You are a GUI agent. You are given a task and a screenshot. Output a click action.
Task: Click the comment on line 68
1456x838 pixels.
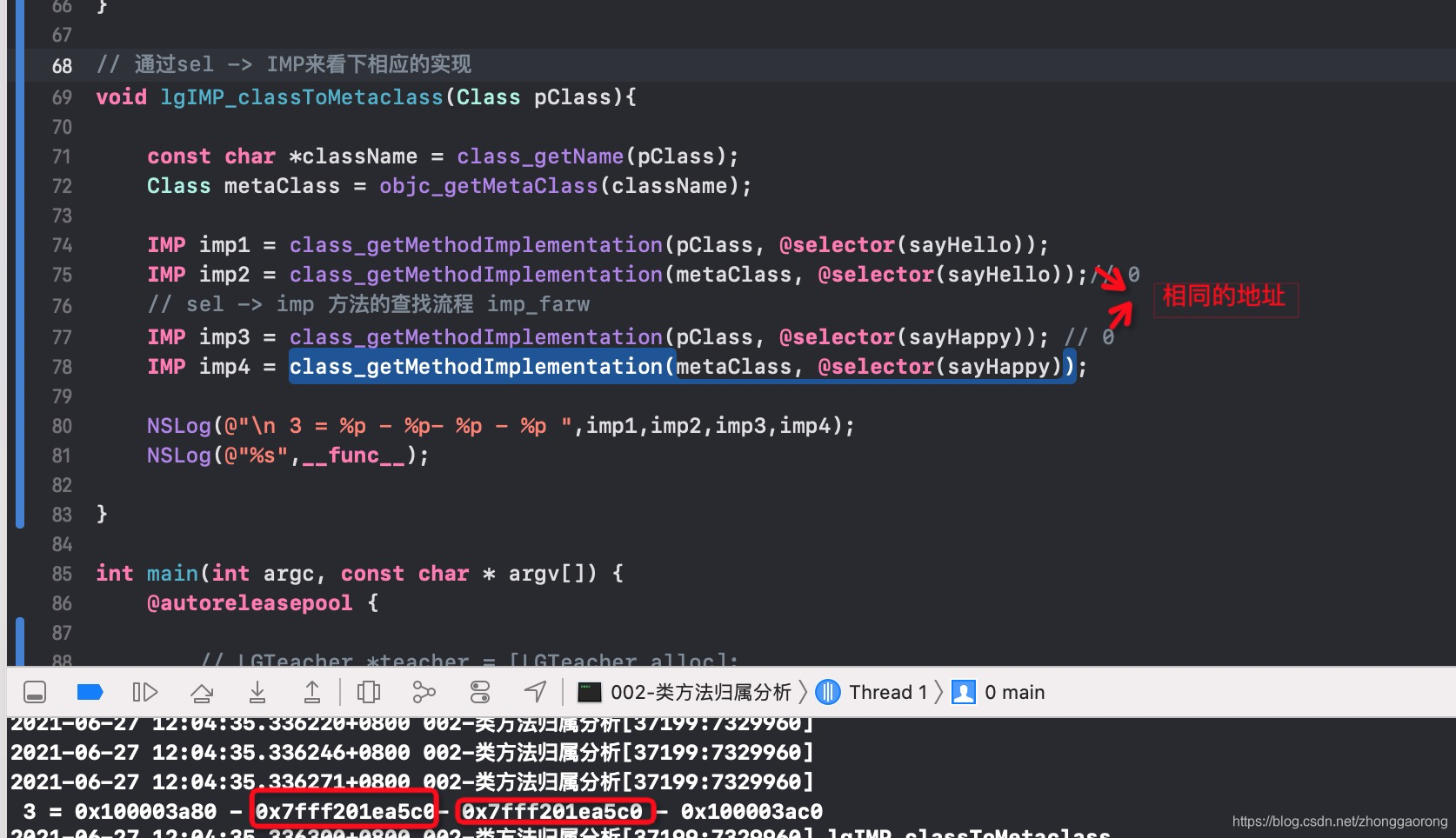coord(284,65)
